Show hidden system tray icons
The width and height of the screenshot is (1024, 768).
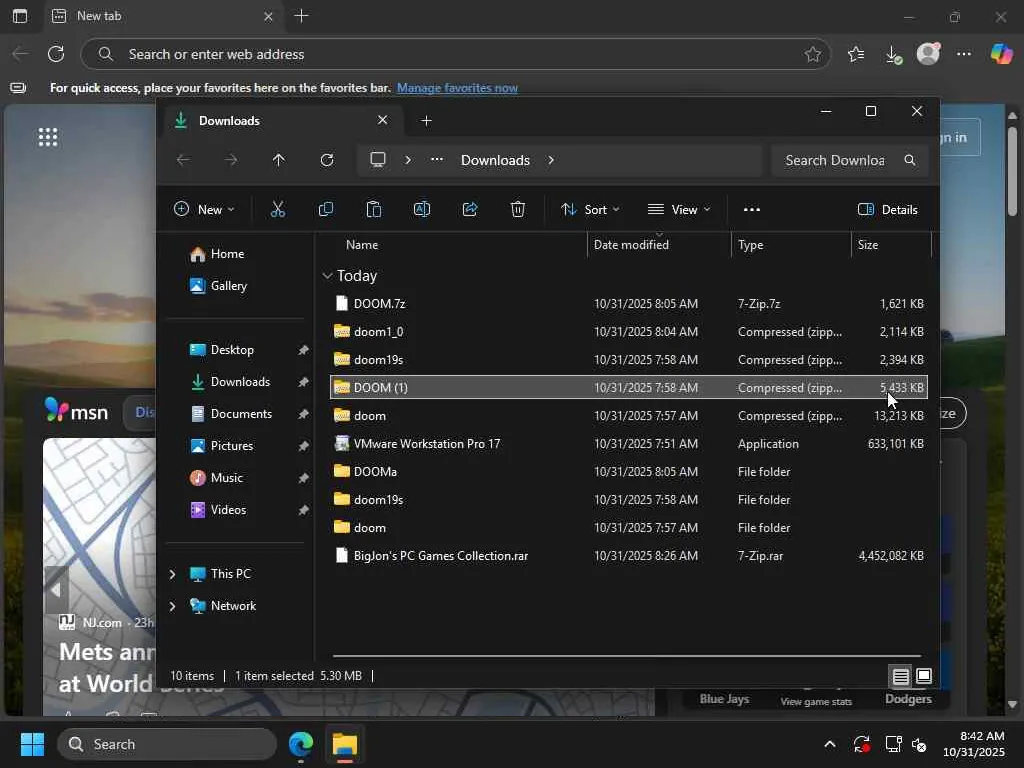(x=829, y=744)
